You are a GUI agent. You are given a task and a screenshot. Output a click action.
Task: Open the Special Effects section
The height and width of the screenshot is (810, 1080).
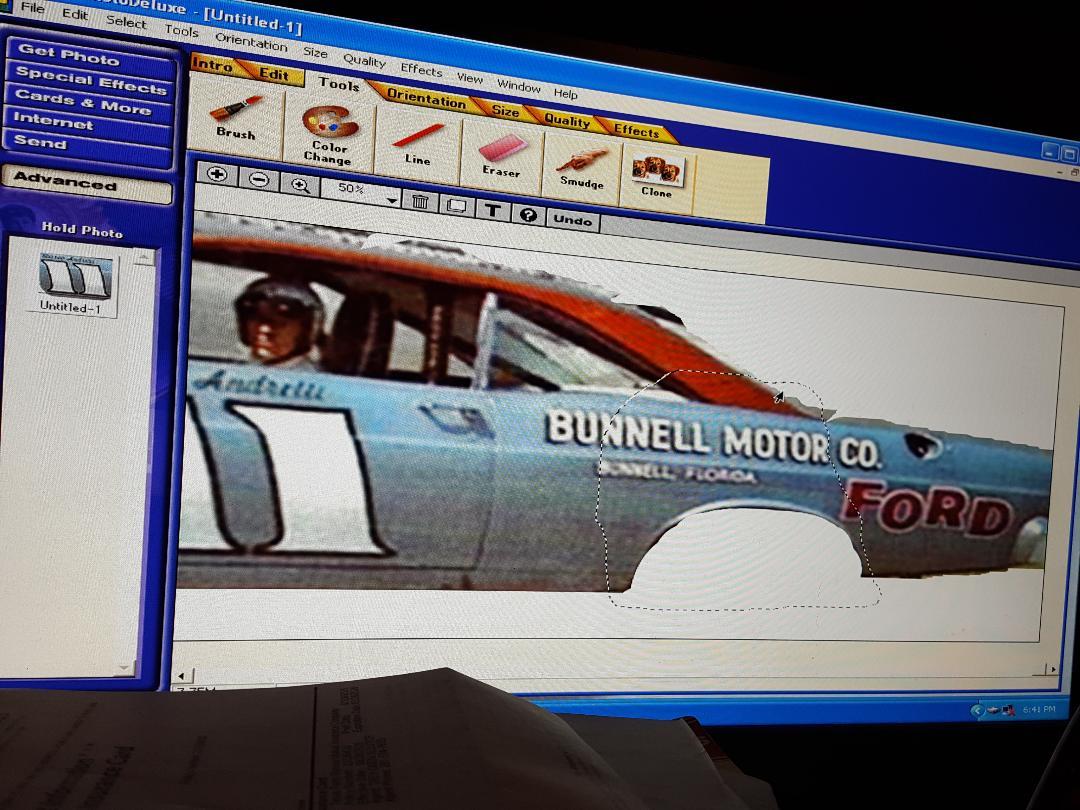click(90, 81)
